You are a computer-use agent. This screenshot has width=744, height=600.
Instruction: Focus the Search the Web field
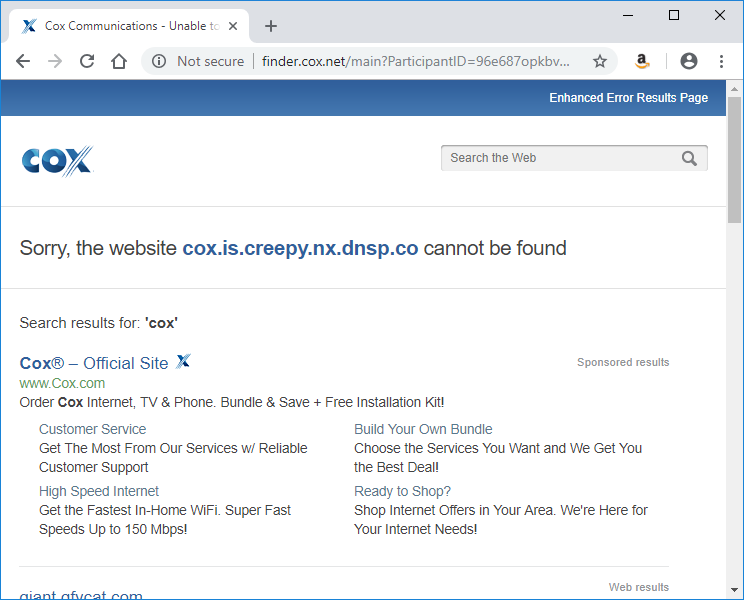click(574, 158)
